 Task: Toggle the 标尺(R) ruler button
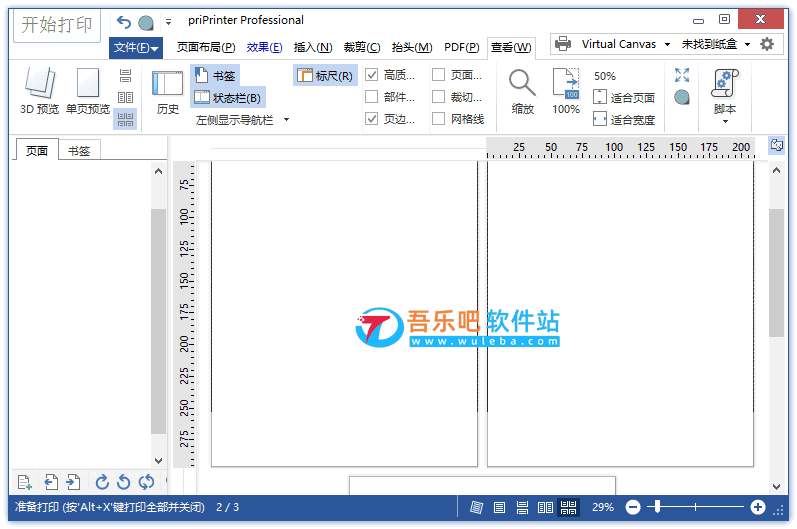(325, 76)
